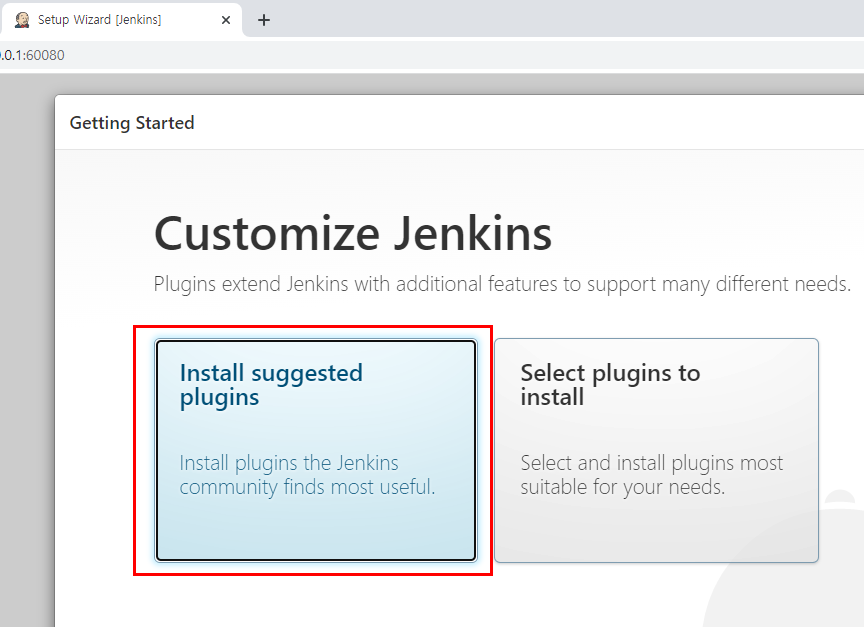Select the Setup Wizard [Jenkins] tab
This screenshot has height=627, width=864.
(121, 20)
